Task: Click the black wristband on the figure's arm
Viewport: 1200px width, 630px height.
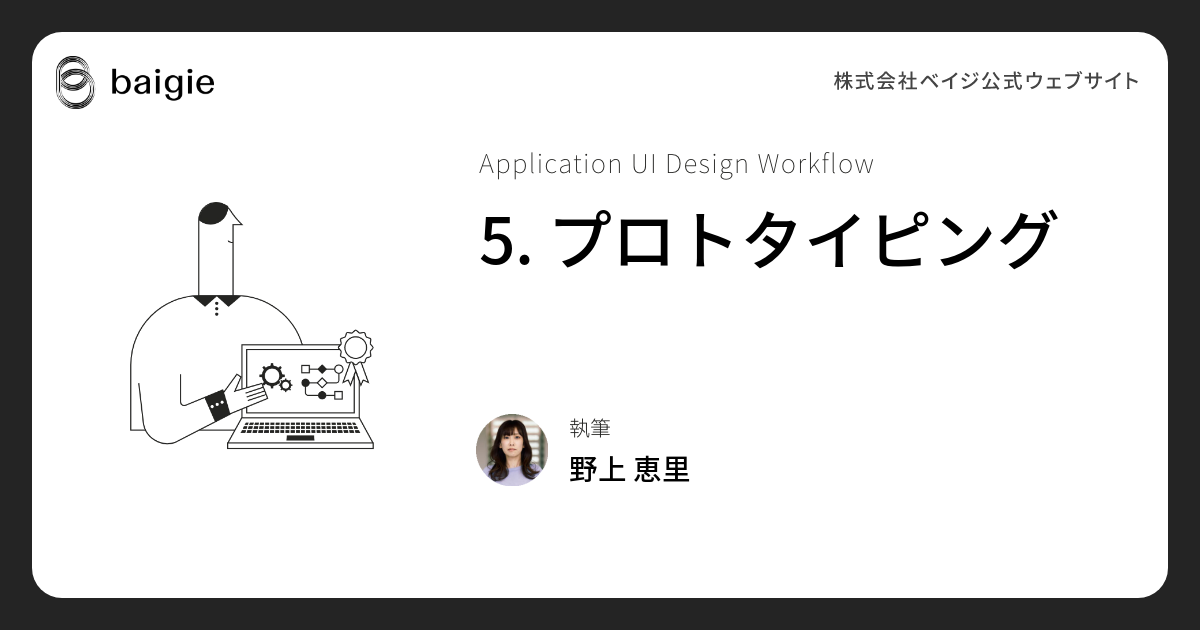Action: pyautogui.click(x=217, y=405)
